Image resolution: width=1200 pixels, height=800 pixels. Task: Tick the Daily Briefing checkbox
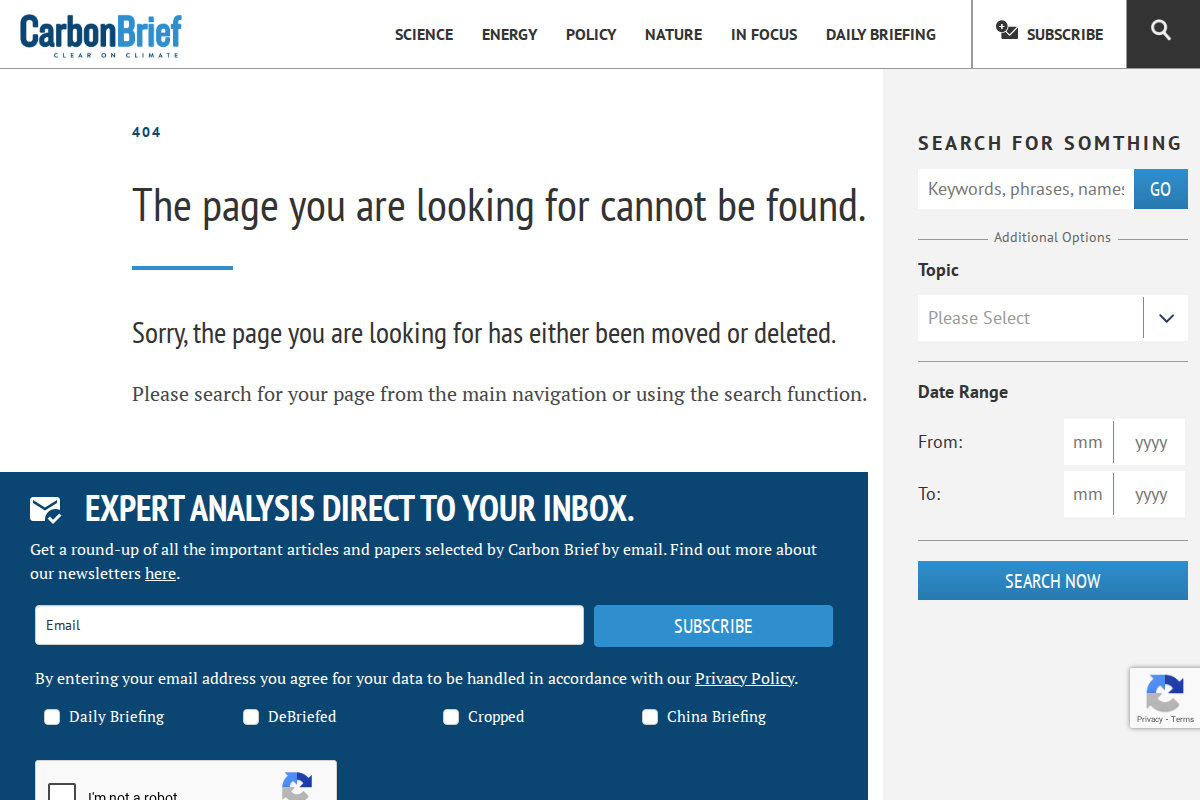coord(52,717)
